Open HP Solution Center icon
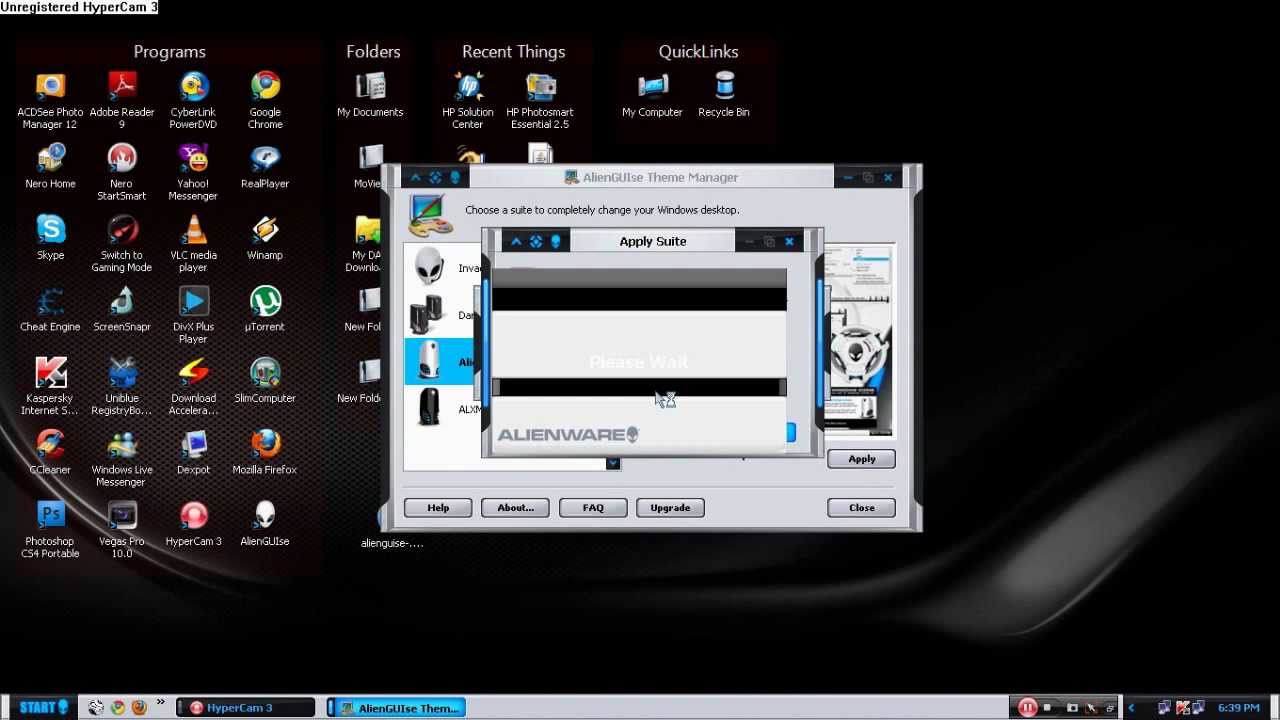 [468, 101]
